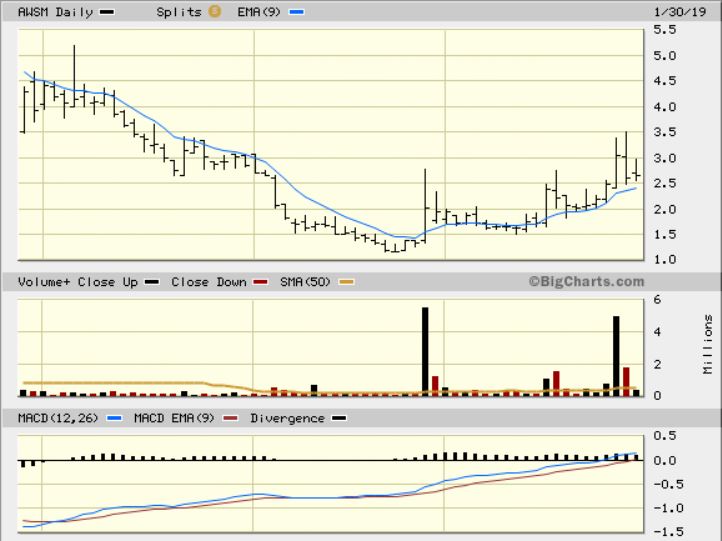The image size is (722, 541).
Task: Click the second-tallest black volume bar on the right
Action: click(616, 355)
